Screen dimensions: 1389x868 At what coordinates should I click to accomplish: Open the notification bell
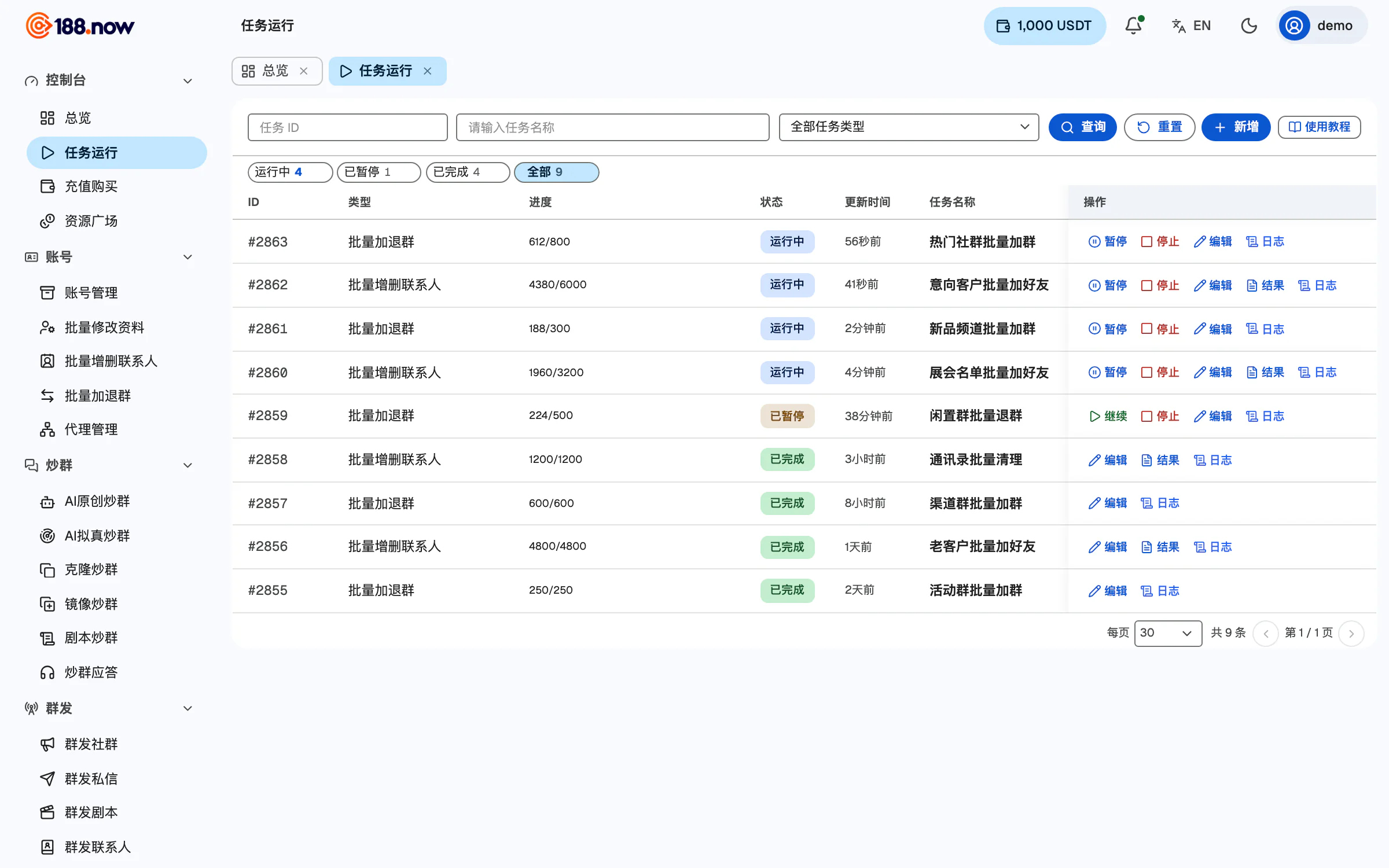click(x=1133, y=26)
